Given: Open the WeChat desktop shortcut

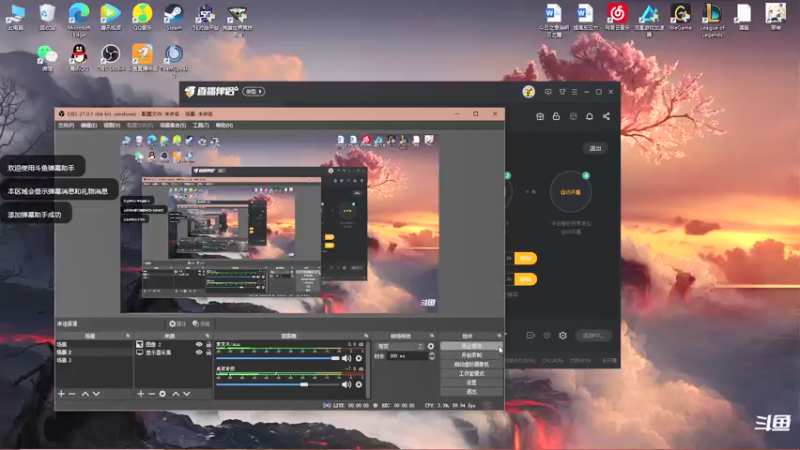Looking at the screenshot, I should click(x=47, y=57).
